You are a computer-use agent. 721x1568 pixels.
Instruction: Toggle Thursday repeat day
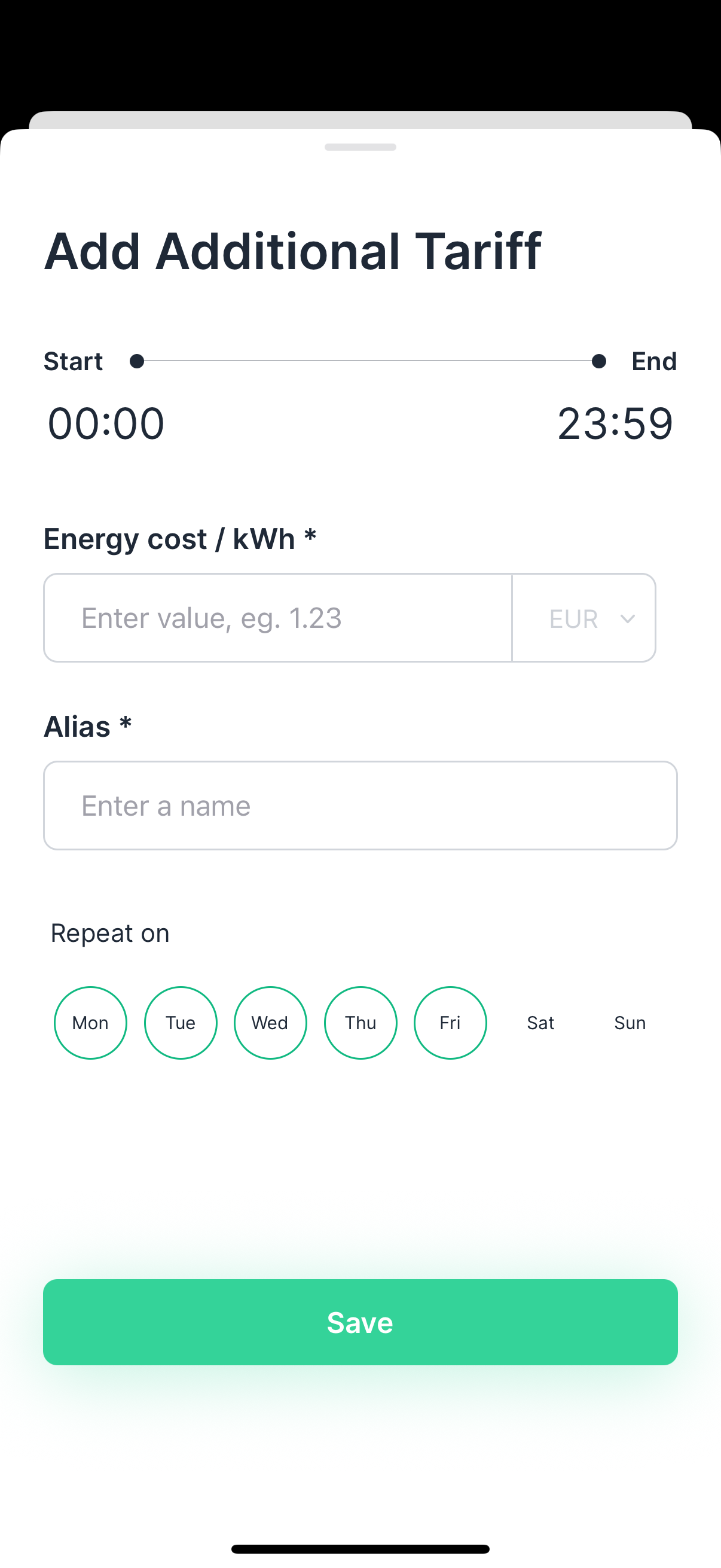click(x=360, y=1023)
